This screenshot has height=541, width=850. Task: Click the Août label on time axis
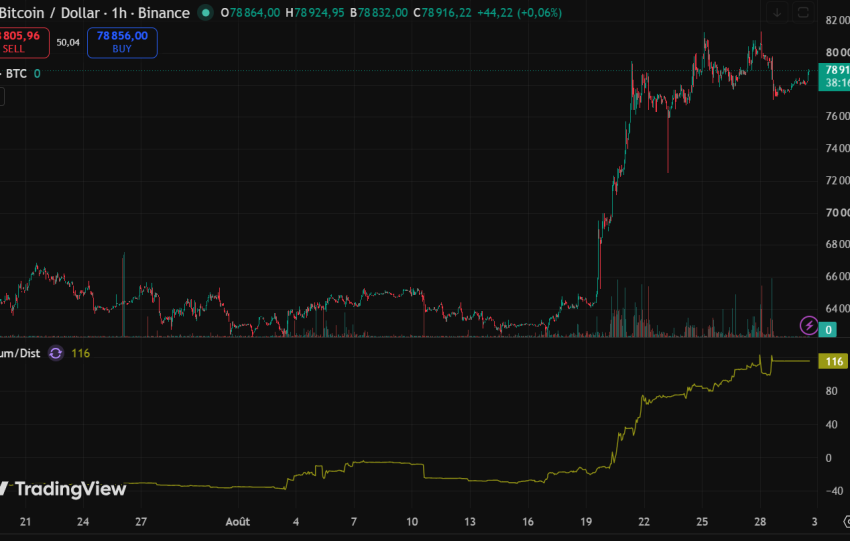tap(237, 521)
